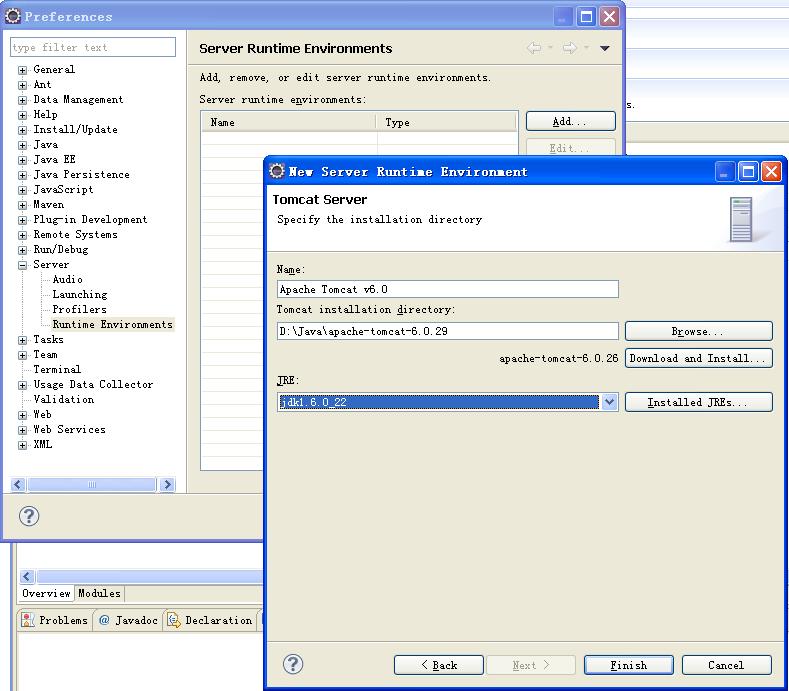This screenshot has height=691, width=789.
Task: Collapse the Server tree node
Action: pyautogui.click(x=22, y=265)
